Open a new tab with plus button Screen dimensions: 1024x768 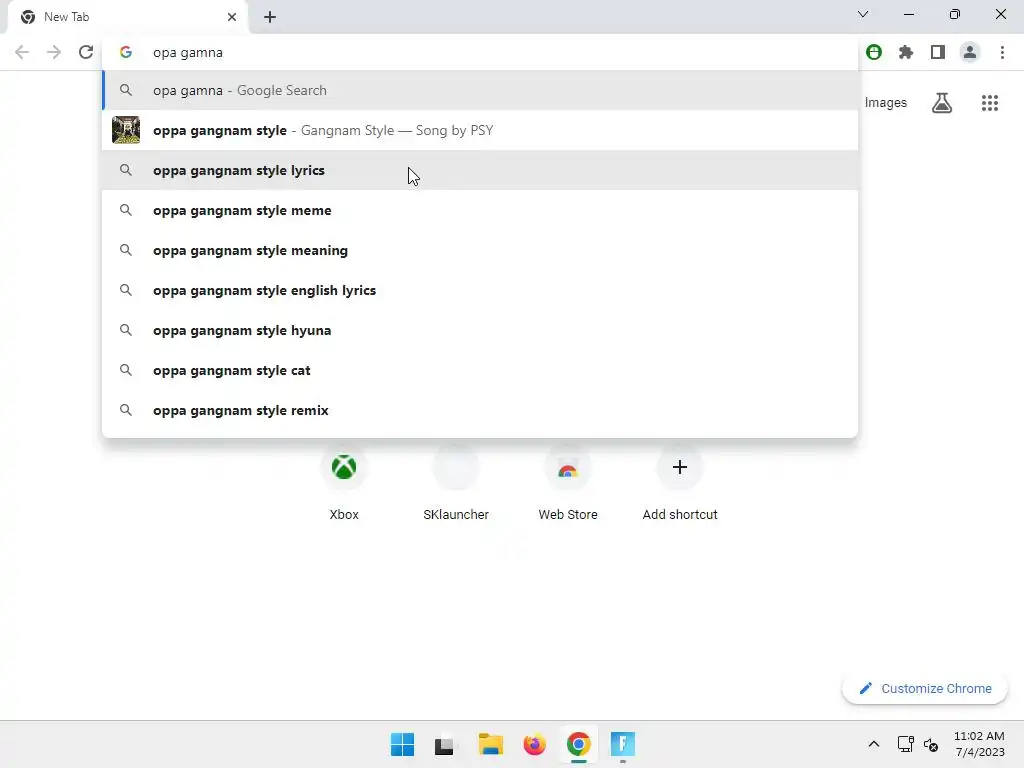[x=270, y=17]
